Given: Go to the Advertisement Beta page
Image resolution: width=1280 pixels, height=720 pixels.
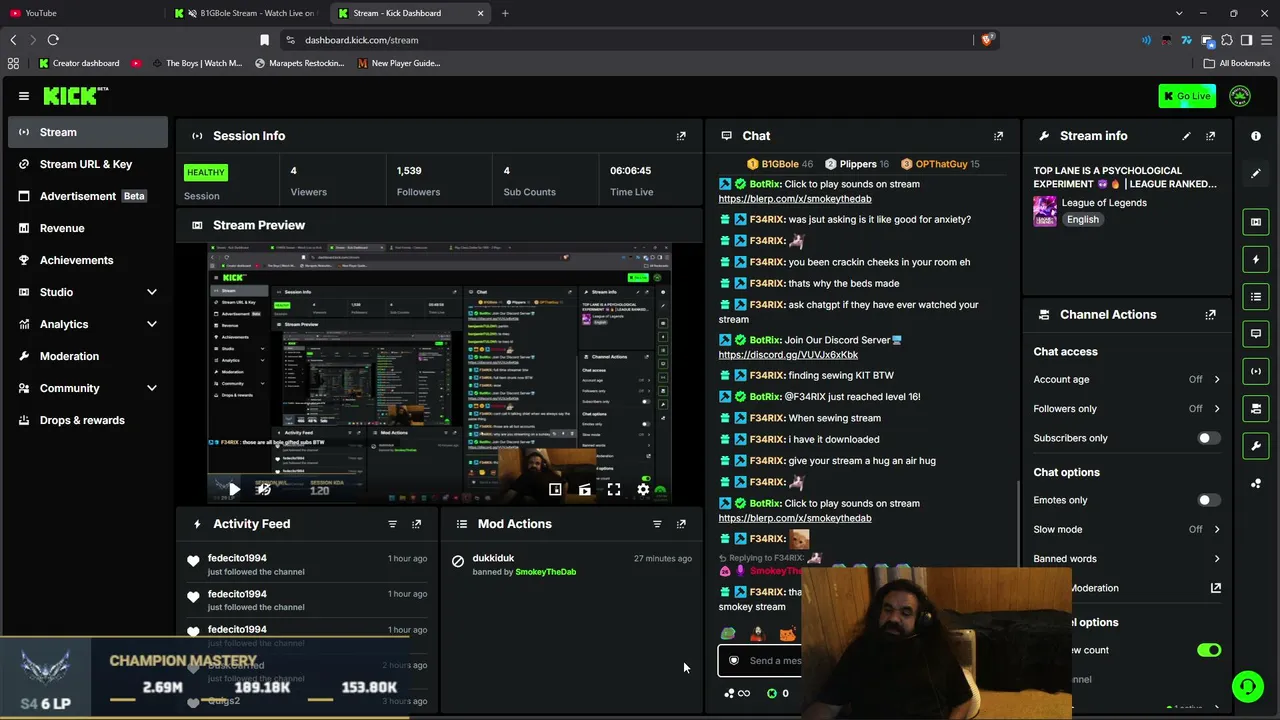Looking at the screenshot, I should point(88,196).
